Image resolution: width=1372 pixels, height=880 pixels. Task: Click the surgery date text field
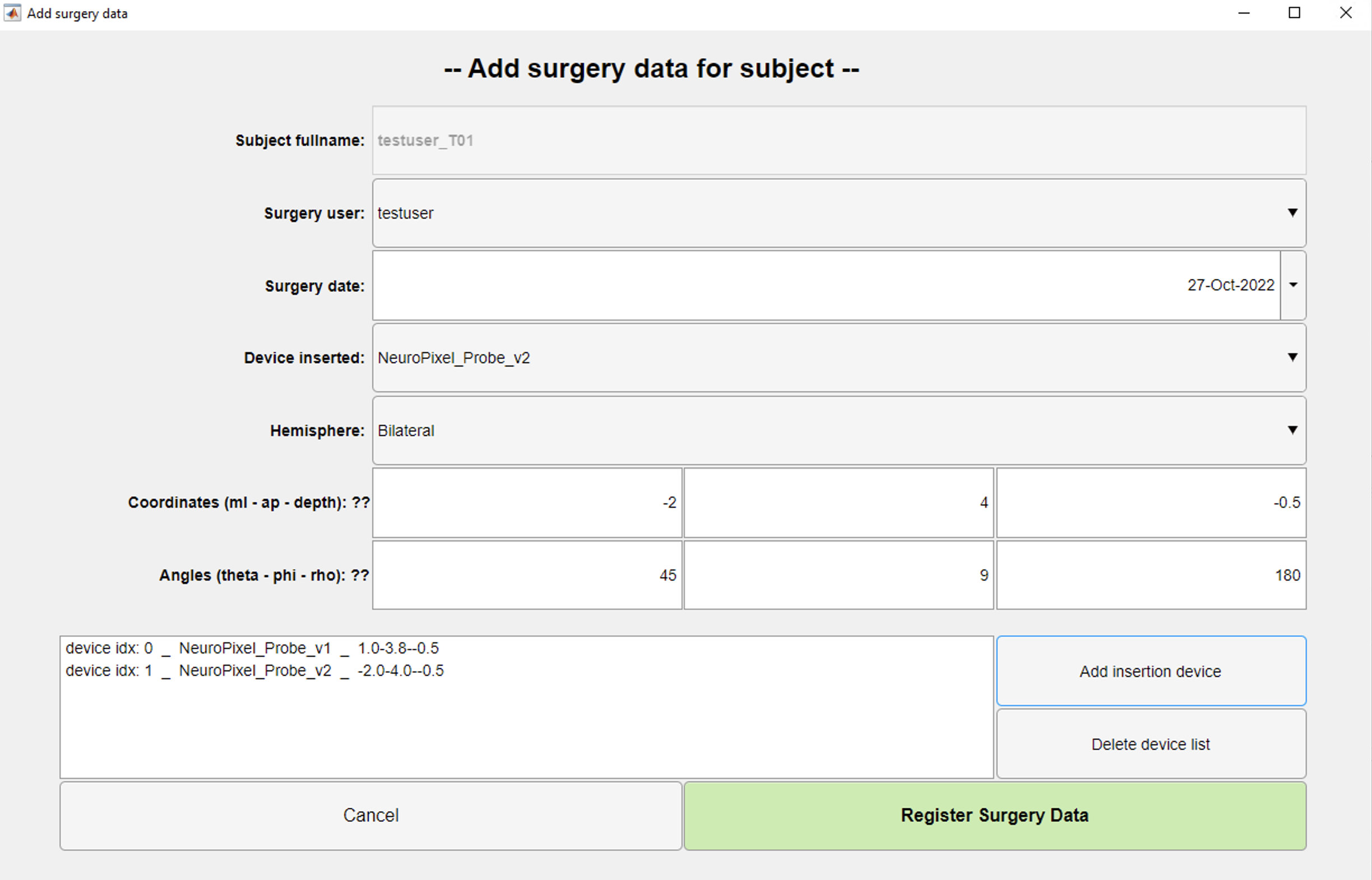coord(827,285)
